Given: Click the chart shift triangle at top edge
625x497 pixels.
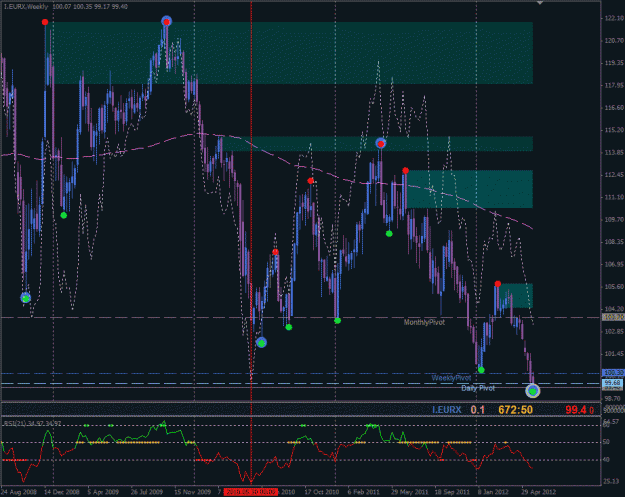Looking at the screenshot, I should [540, 3].
